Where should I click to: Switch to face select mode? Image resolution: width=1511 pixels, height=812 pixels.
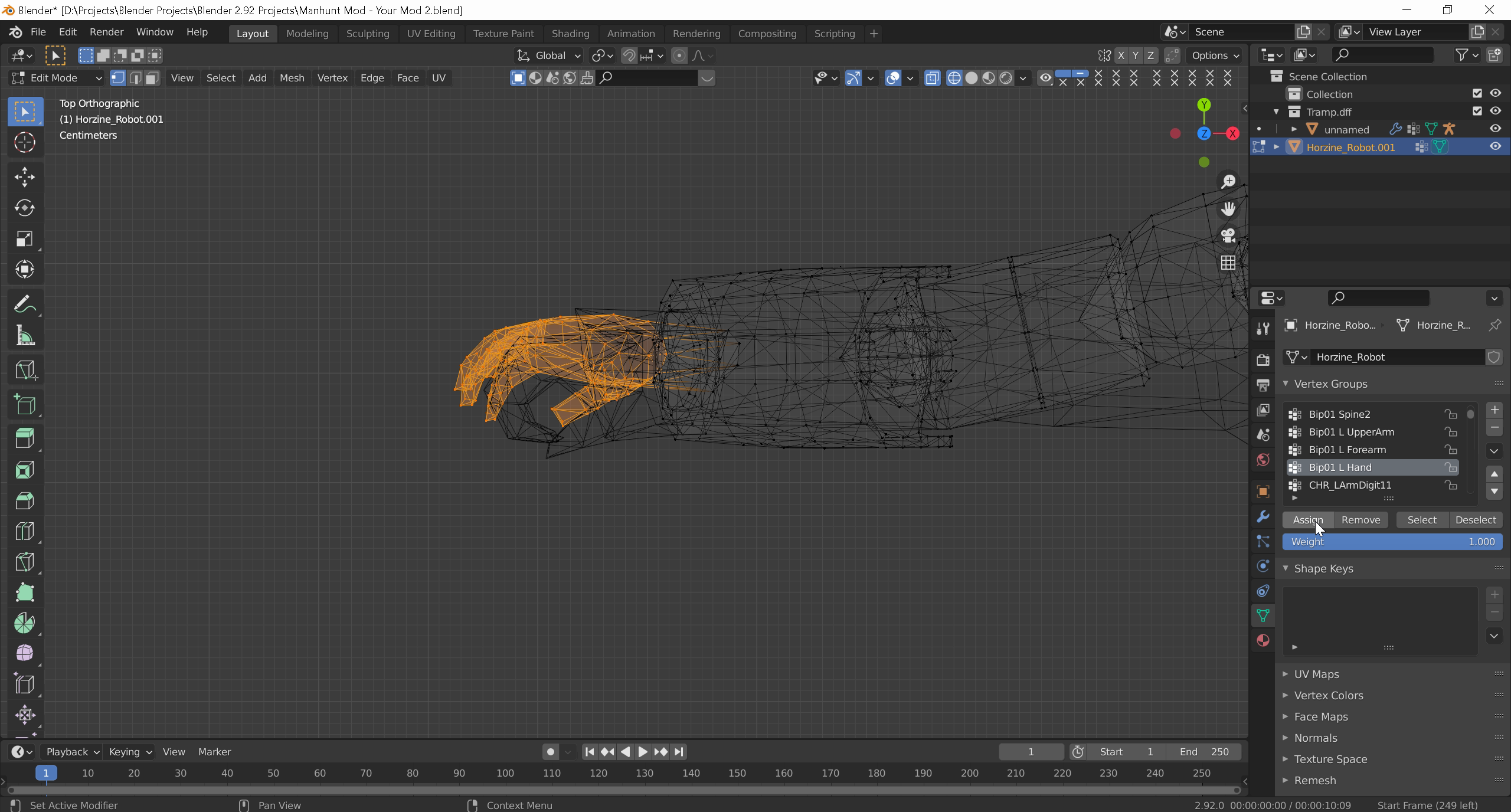pos(152,78)
